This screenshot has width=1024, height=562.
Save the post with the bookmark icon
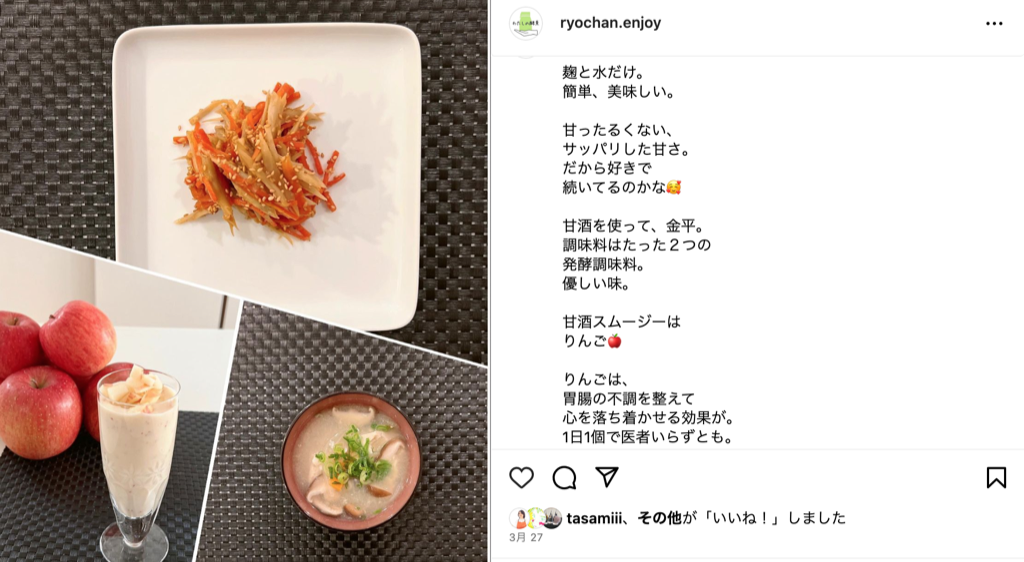[996, 478]
